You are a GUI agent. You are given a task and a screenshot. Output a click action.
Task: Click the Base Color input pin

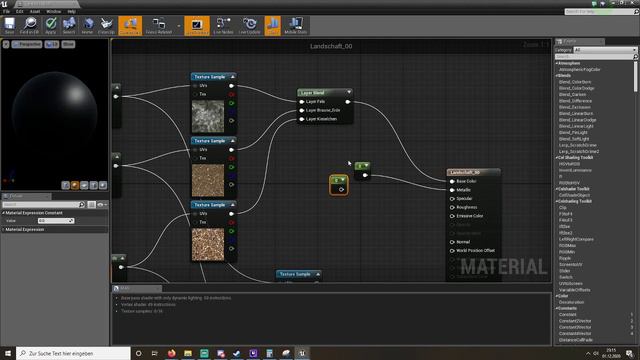point(452,181)
